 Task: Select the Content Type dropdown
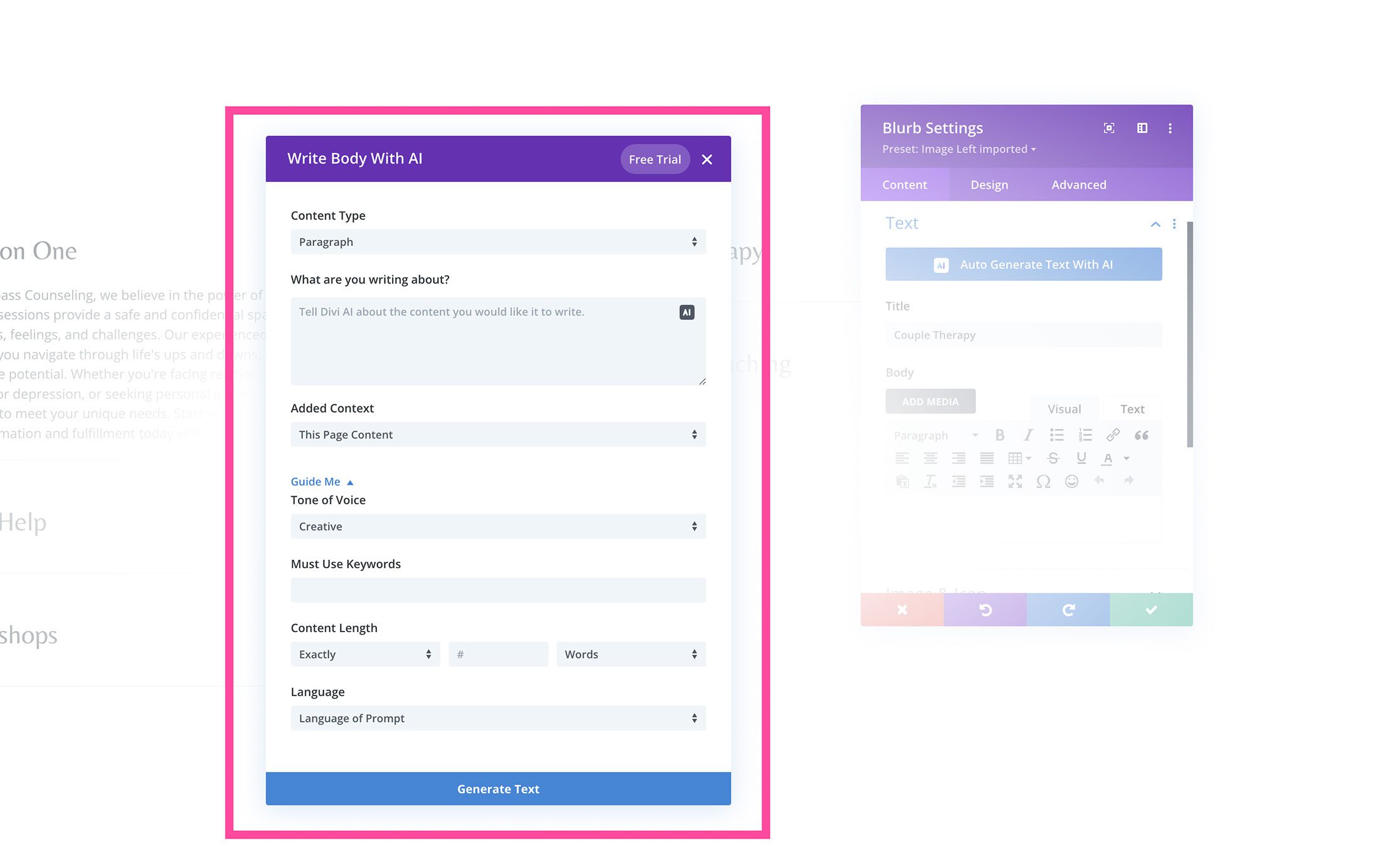[498, 241]
